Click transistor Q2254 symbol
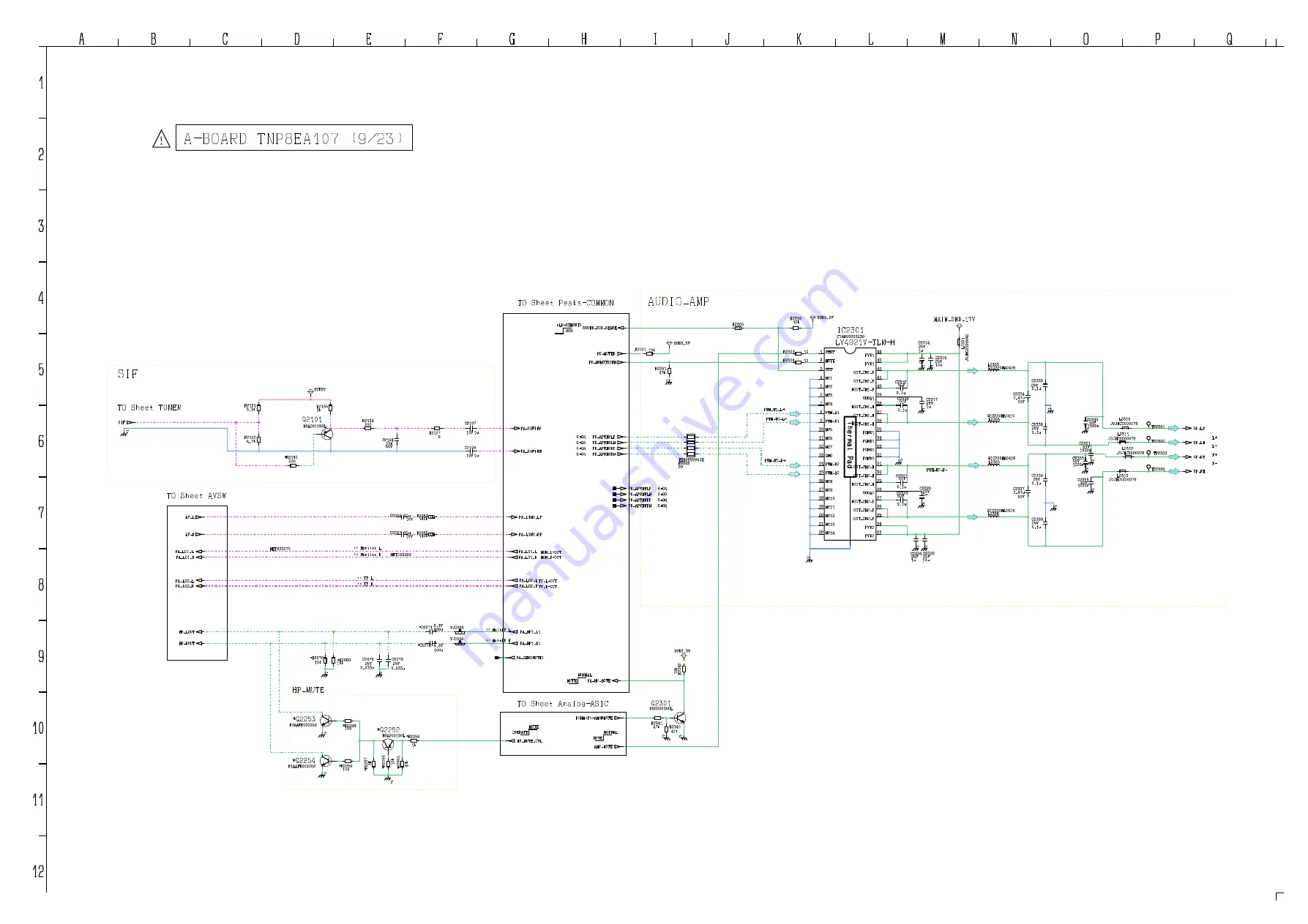The width and height of the screenshot is (1308, 924). [325, 762]
